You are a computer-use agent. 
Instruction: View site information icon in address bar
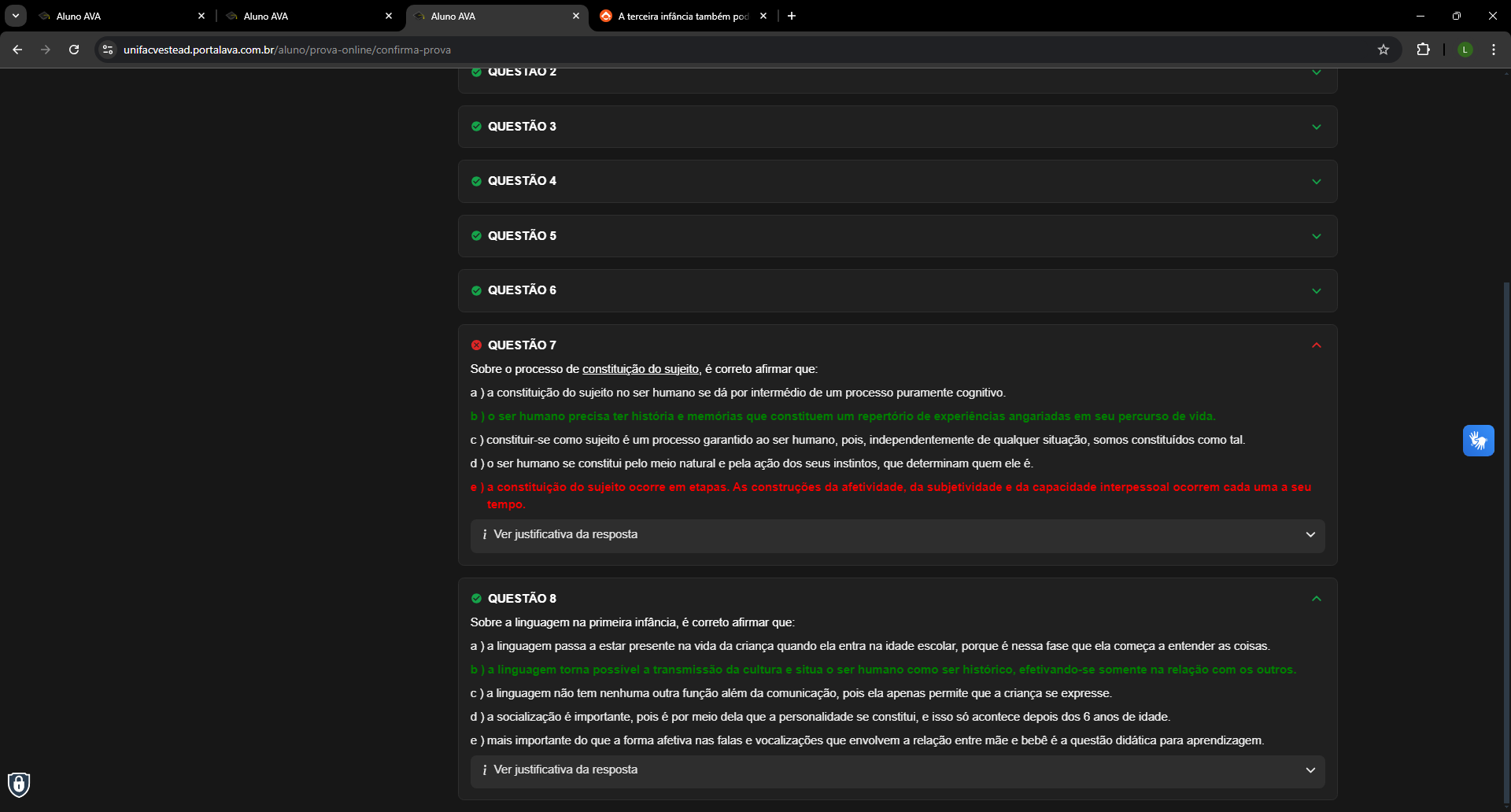tap(108, 50)
